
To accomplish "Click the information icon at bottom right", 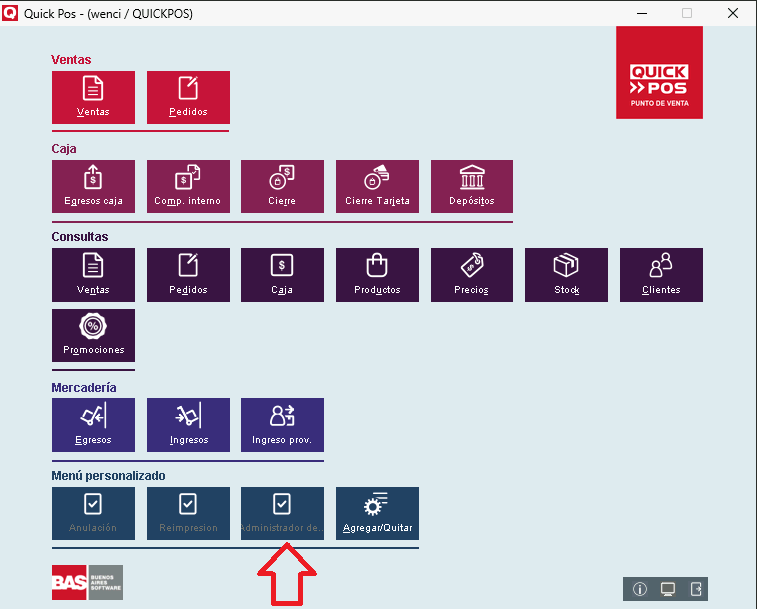I will pos(640,588).
